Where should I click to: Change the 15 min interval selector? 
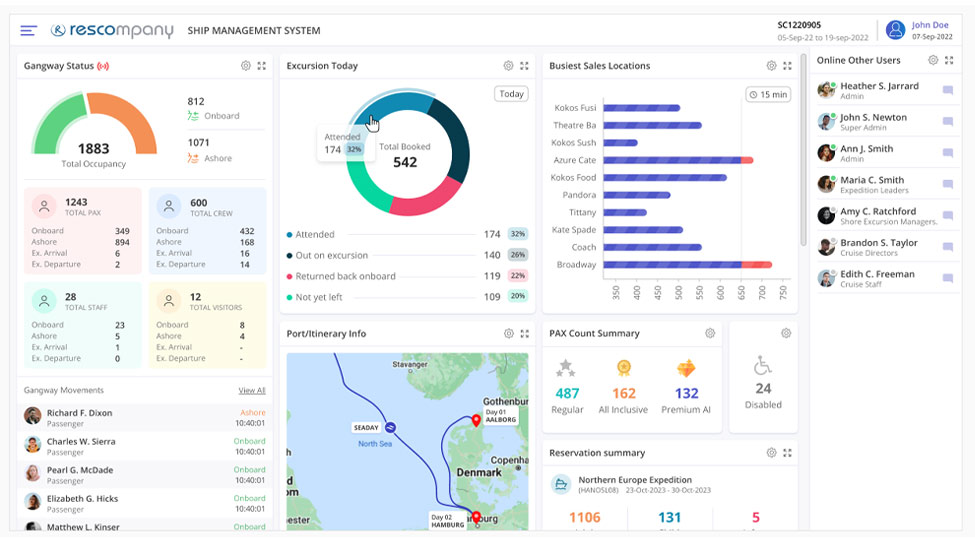click(x=768, y=95)
